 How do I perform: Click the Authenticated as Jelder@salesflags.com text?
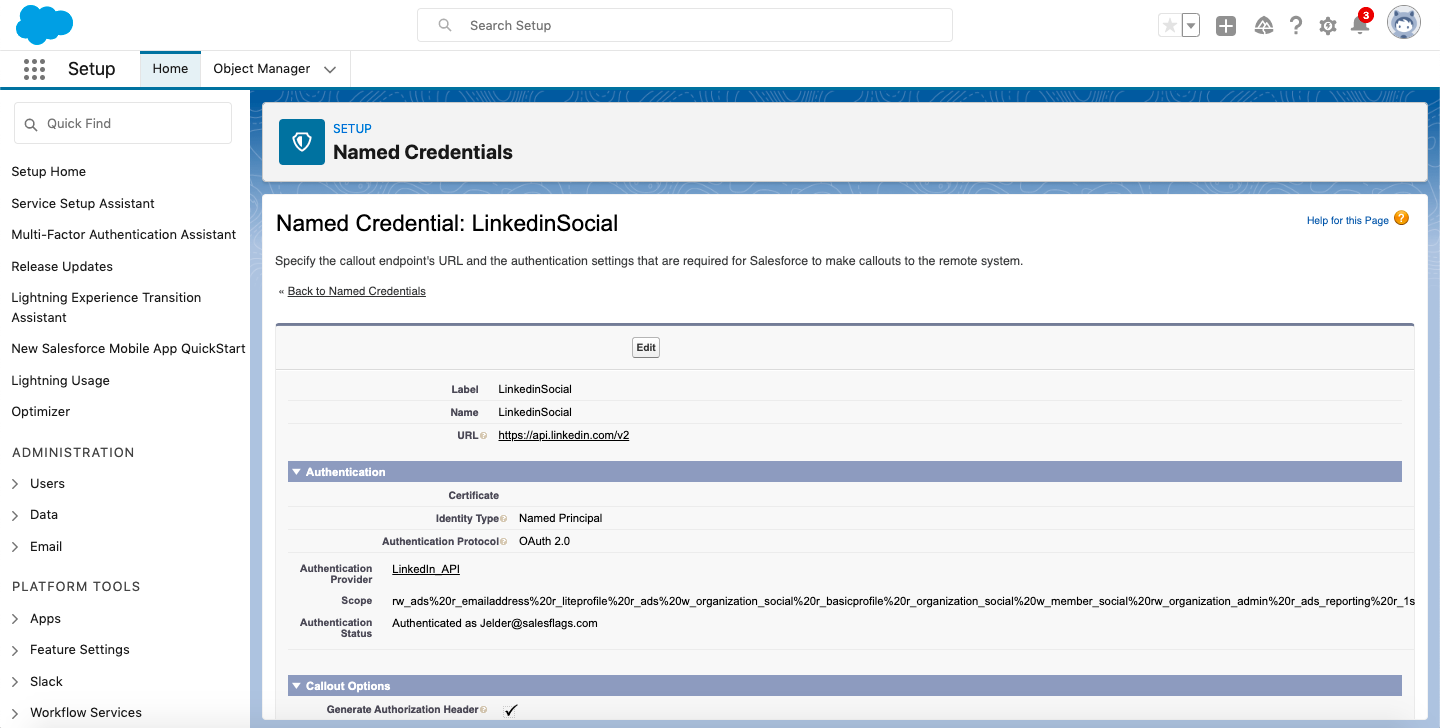[495, 623]
